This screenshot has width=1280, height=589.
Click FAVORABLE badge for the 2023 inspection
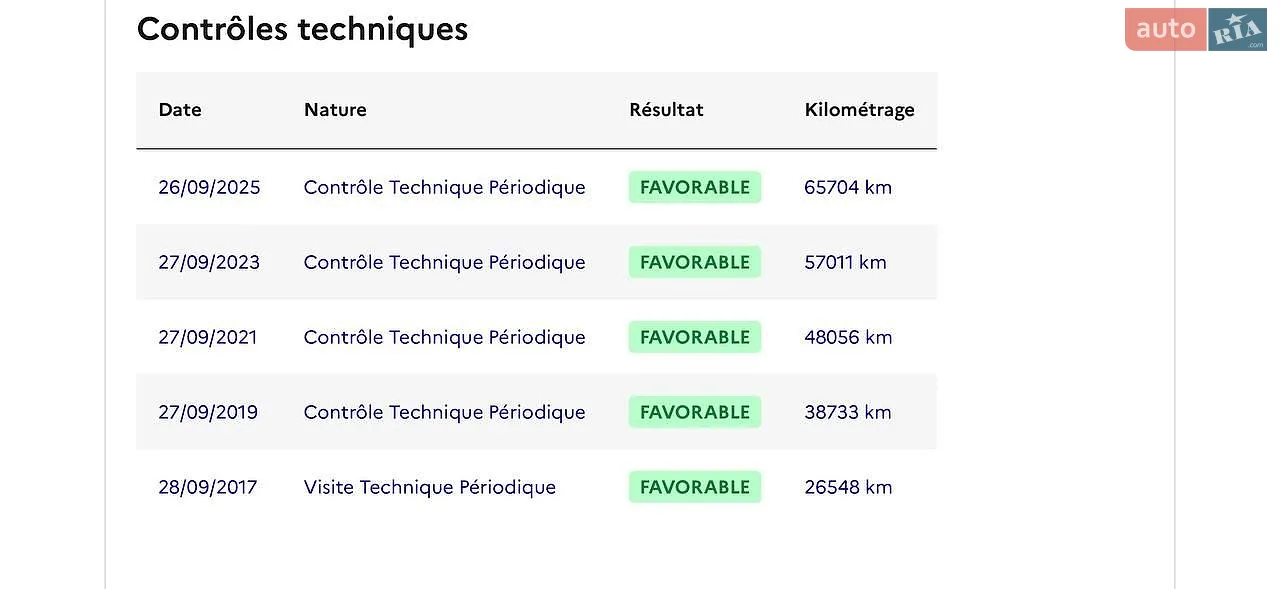click(x=695, y=262)
